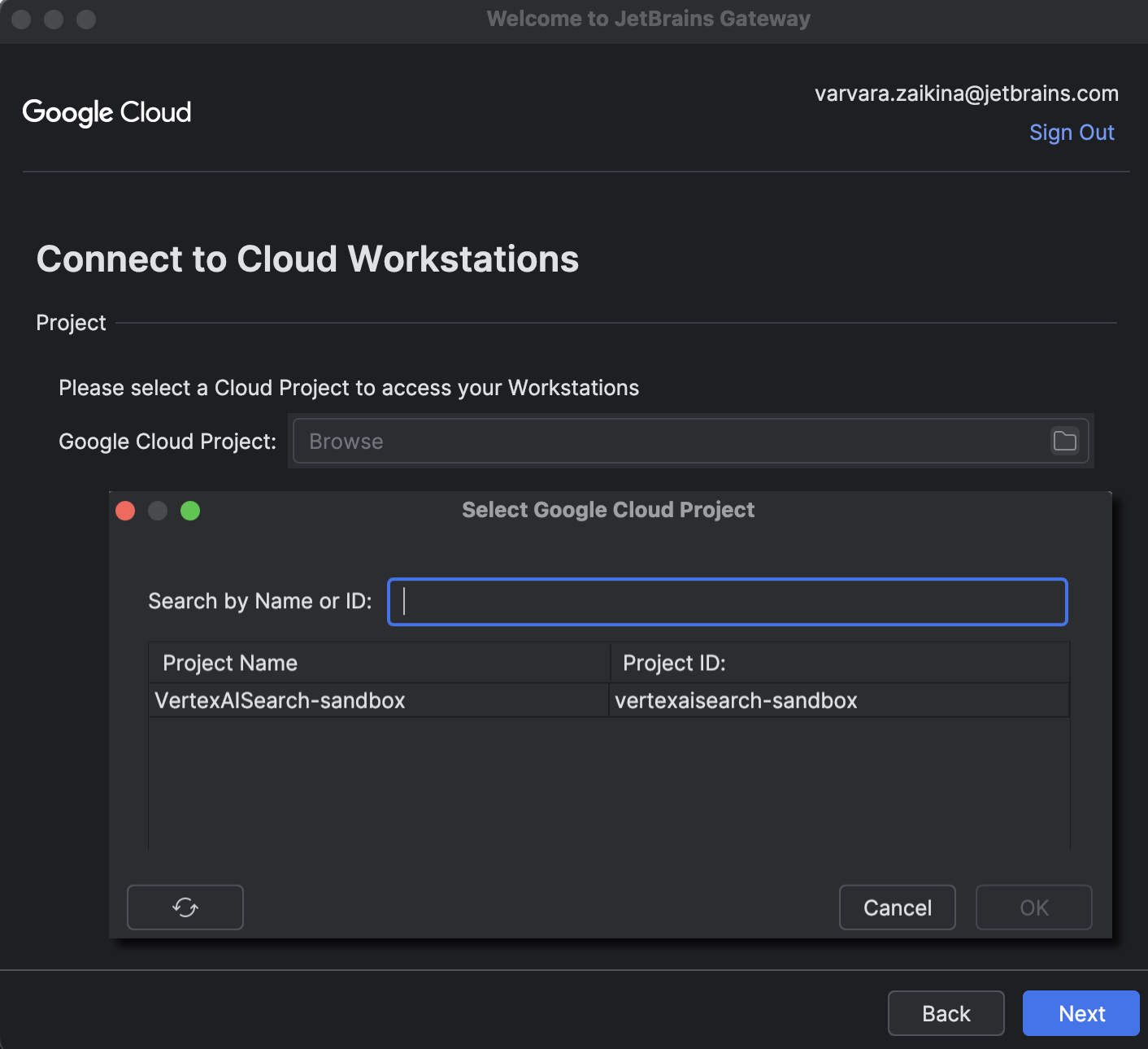Click the yellow minimize button on the project dialog

(158, 511)
